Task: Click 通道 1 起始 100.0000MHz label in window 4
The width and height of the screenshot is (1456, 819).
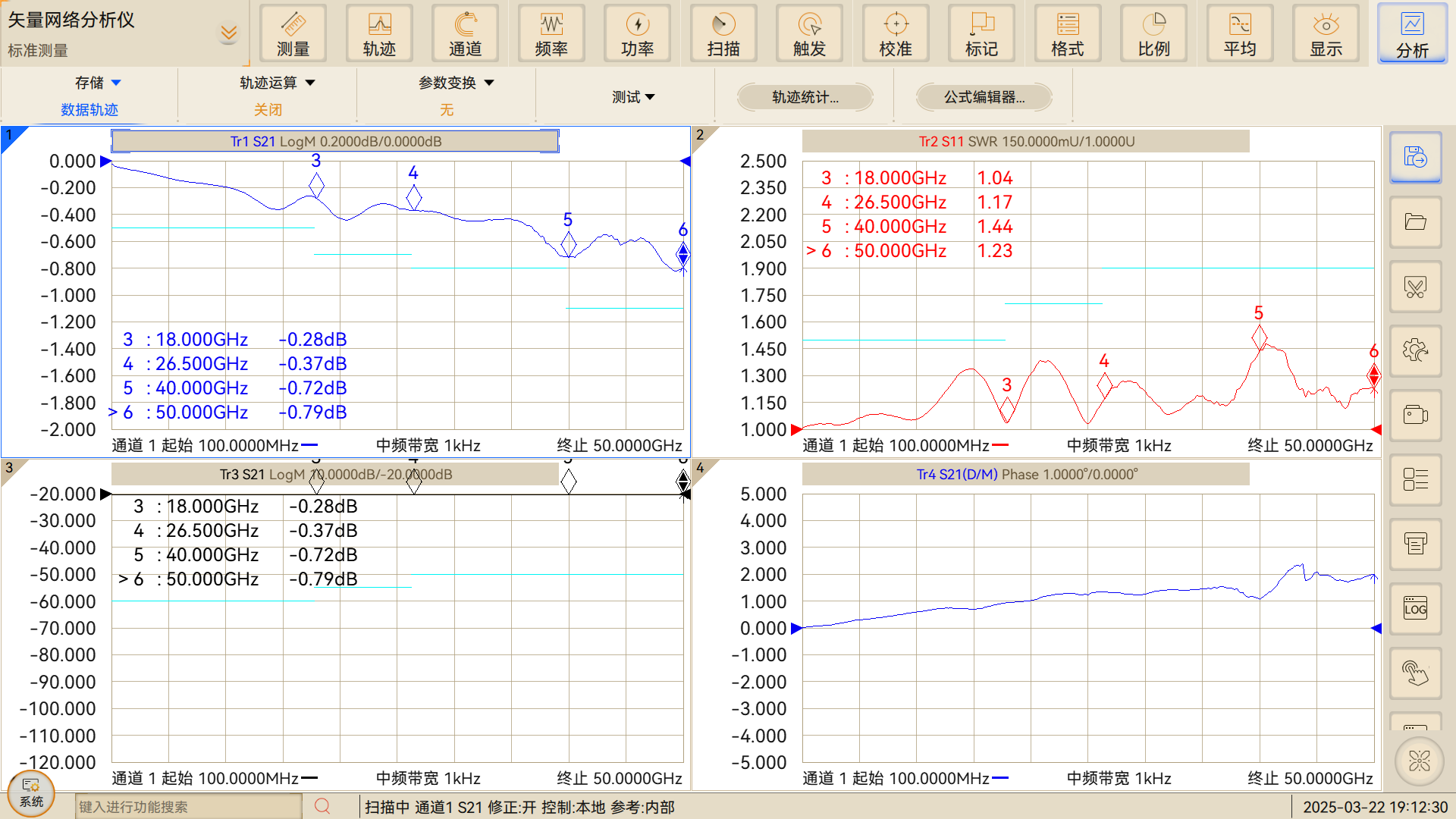Action: point(896,778)
